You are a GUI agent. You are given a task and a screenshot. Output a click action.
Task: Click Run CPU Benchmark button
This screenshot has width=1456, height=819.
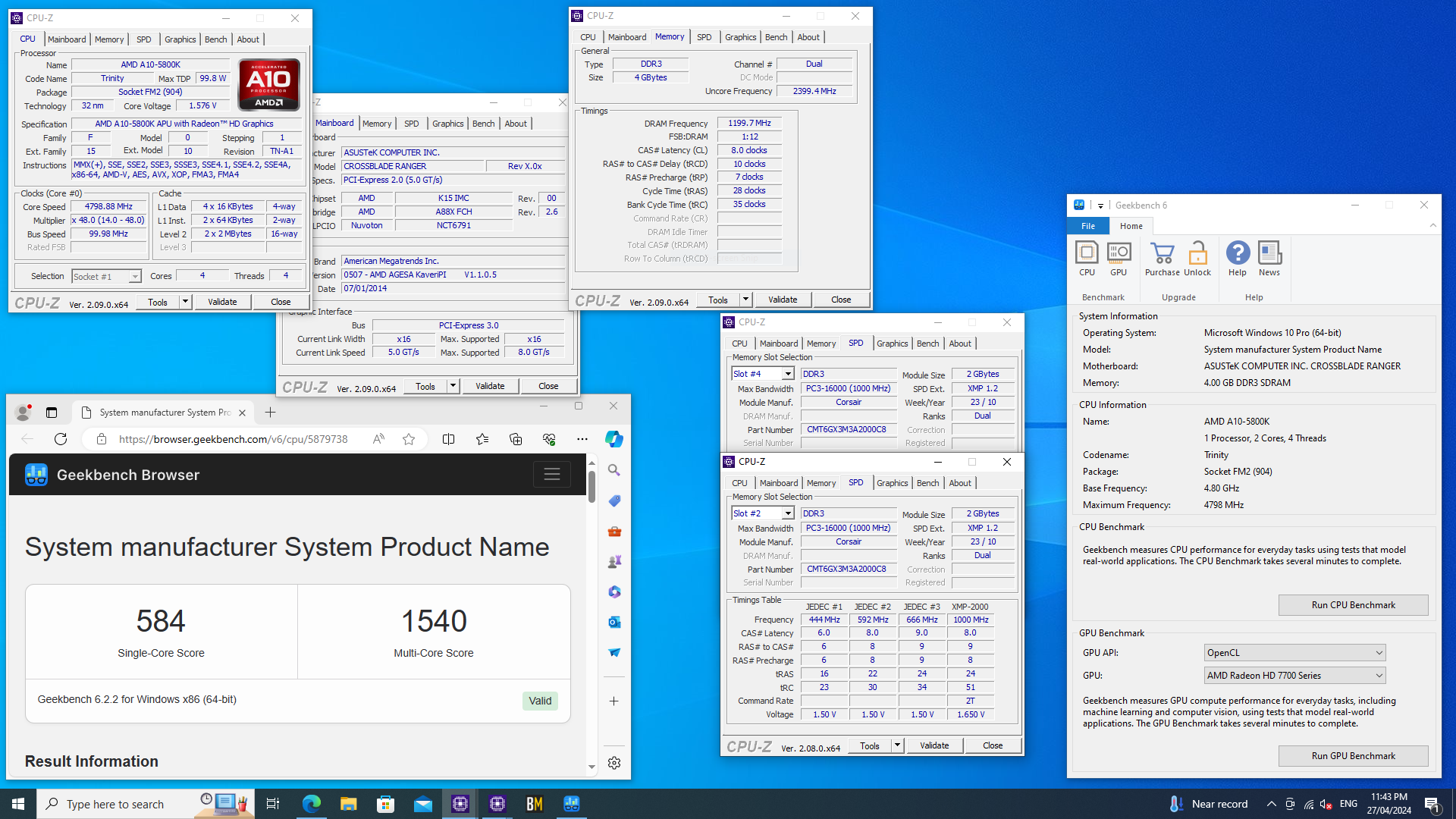(1353, 605)
